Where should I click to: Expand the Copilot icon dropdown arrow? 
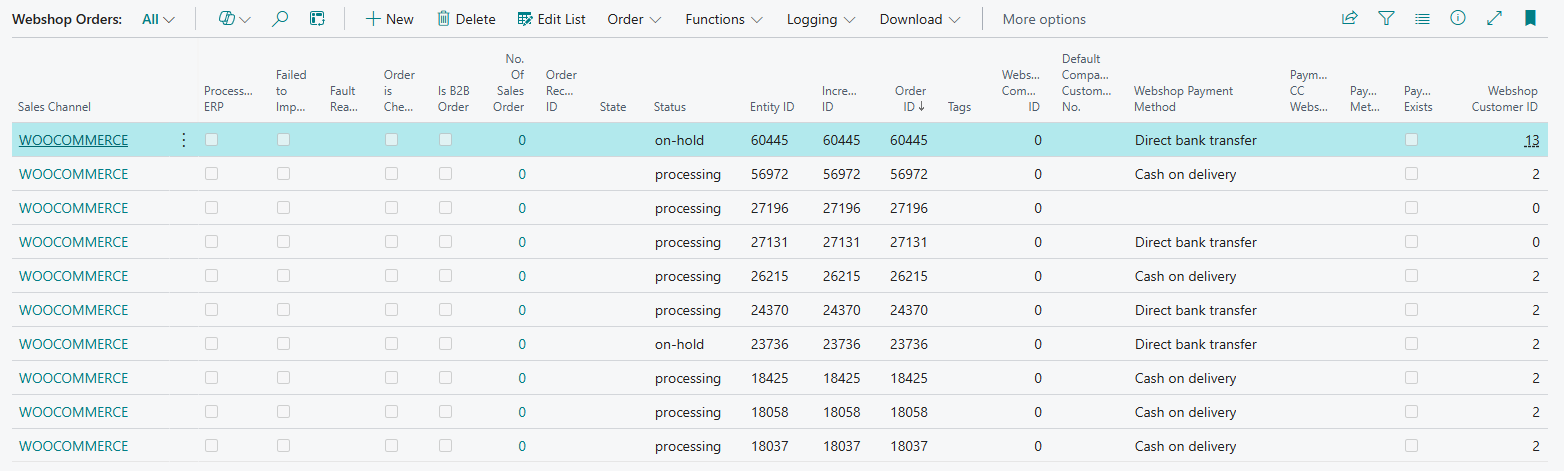pyautogui.click(x=245, y=20)
